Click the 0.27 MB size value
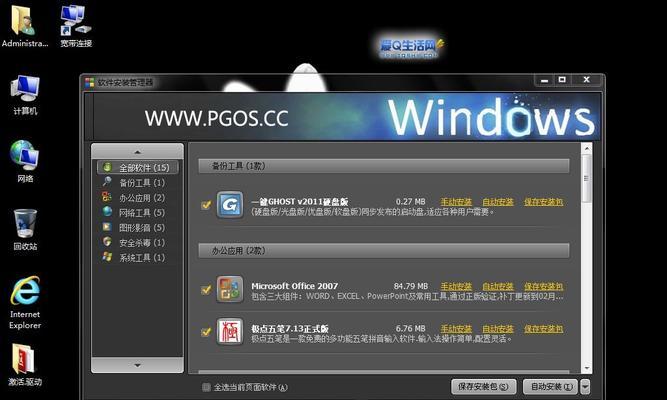 pyautogui.click(x=410, y=202)
